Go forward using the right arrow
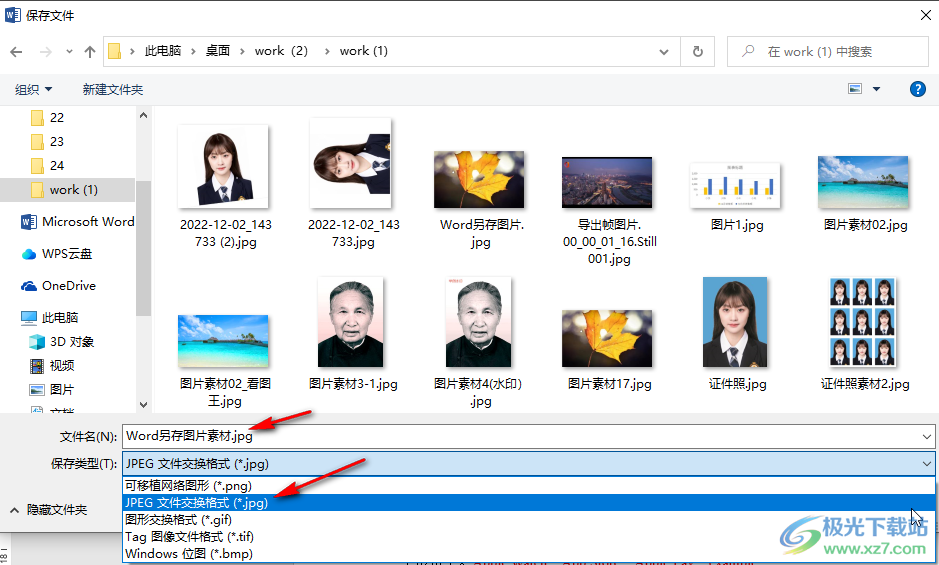 tap(46, 52)
